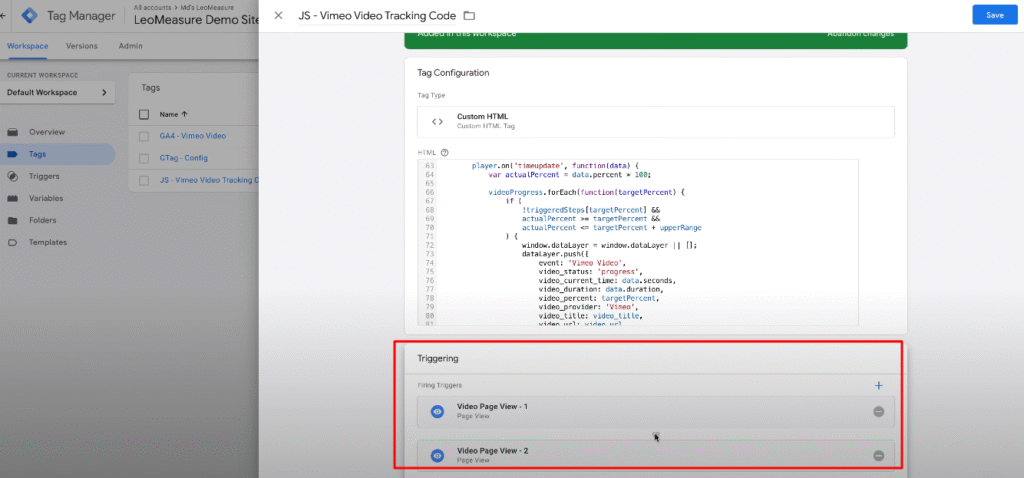Check the GA4 - Vimeo Video tag checkbox

tap(144, 136)
